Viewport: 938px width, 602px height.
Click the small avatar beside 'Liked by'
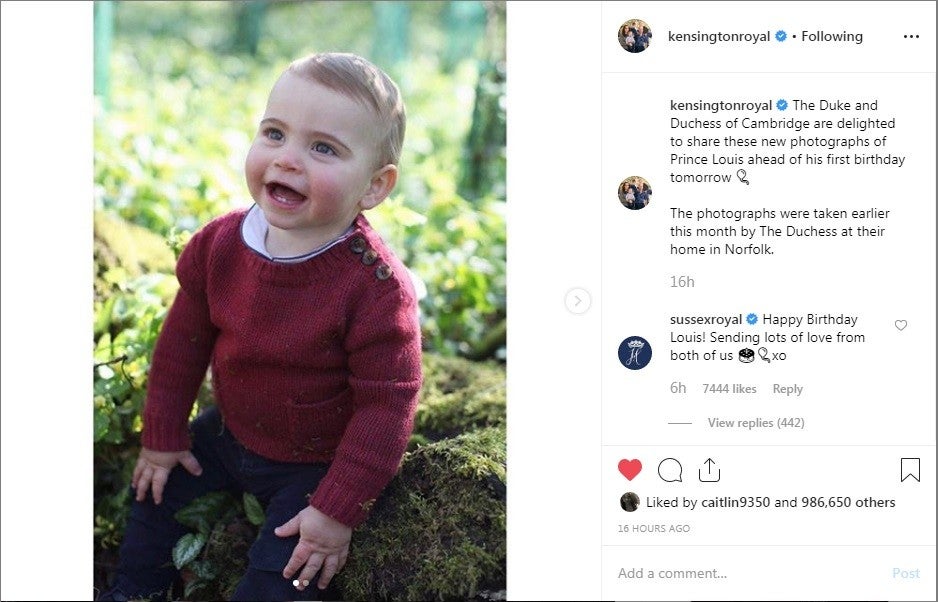pos(629,502)
